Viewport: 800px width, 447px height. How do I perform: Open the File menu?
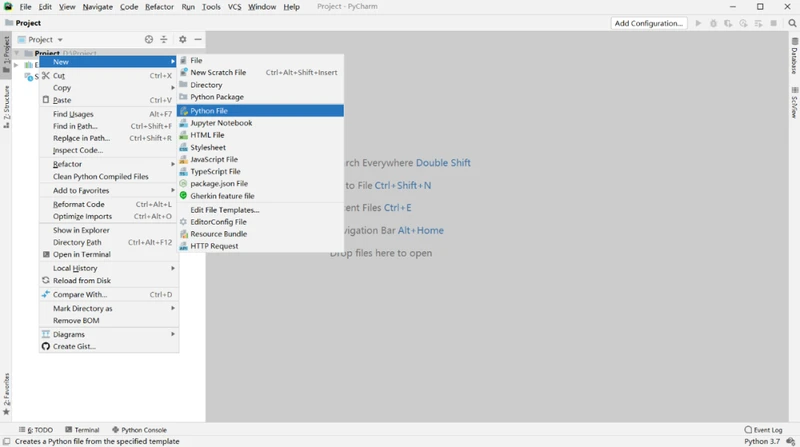pyautogui.click(x=25, y=7)
